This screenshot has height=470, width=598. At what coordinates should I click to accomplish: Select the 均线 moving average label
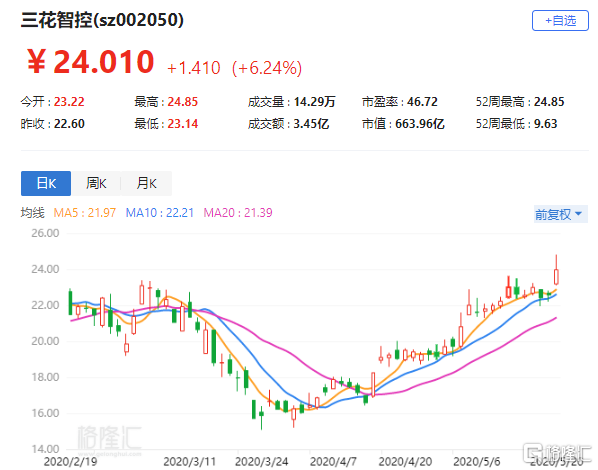tap(32, 213)
